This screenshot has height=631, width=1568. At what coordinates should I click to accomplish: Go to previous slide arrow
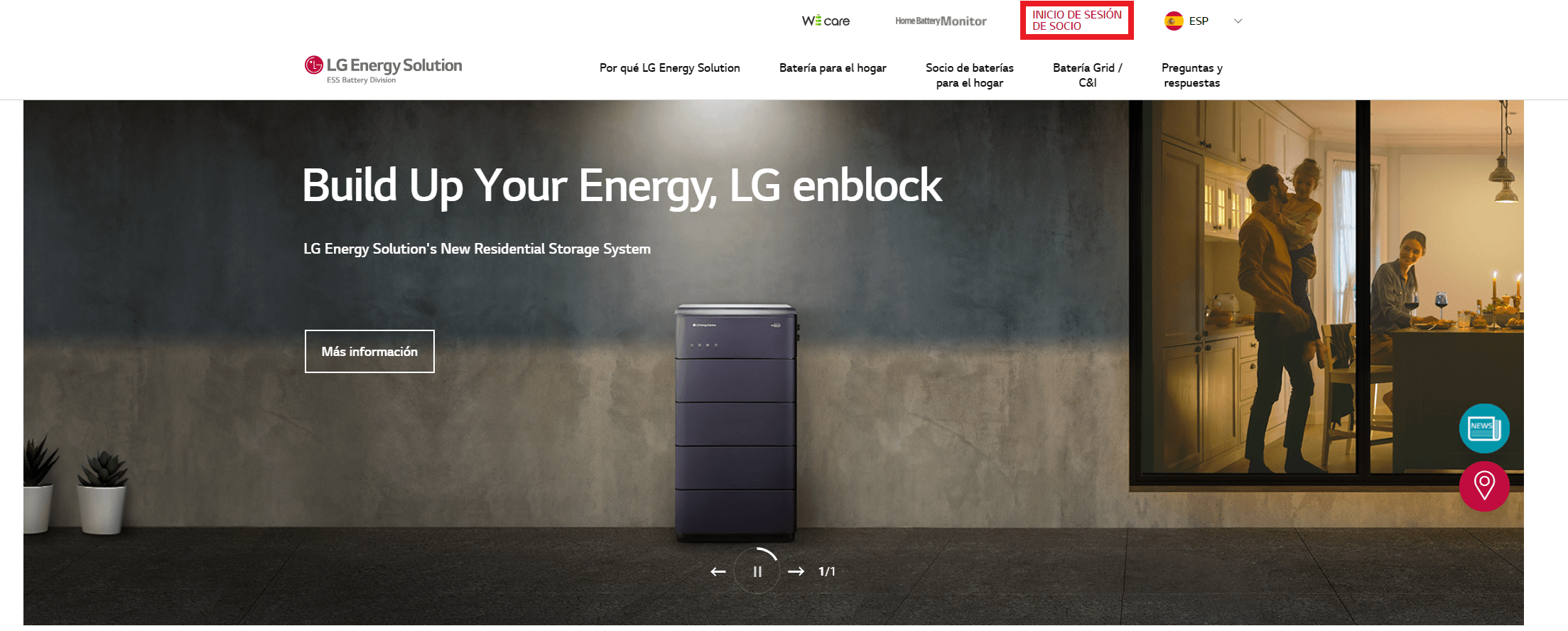click(718, 571)
